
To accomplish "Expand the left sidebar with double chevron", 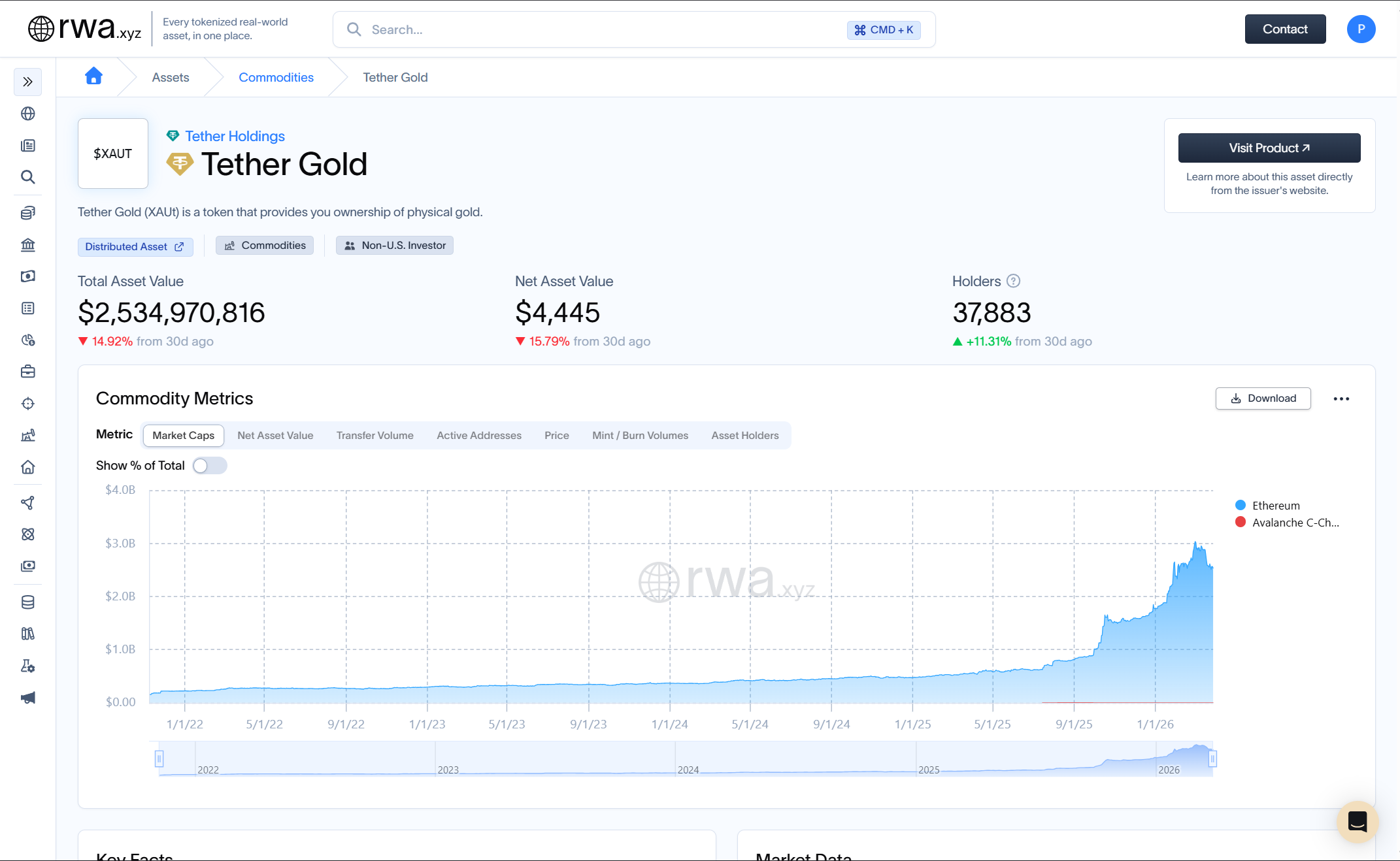I will point(27,82).
